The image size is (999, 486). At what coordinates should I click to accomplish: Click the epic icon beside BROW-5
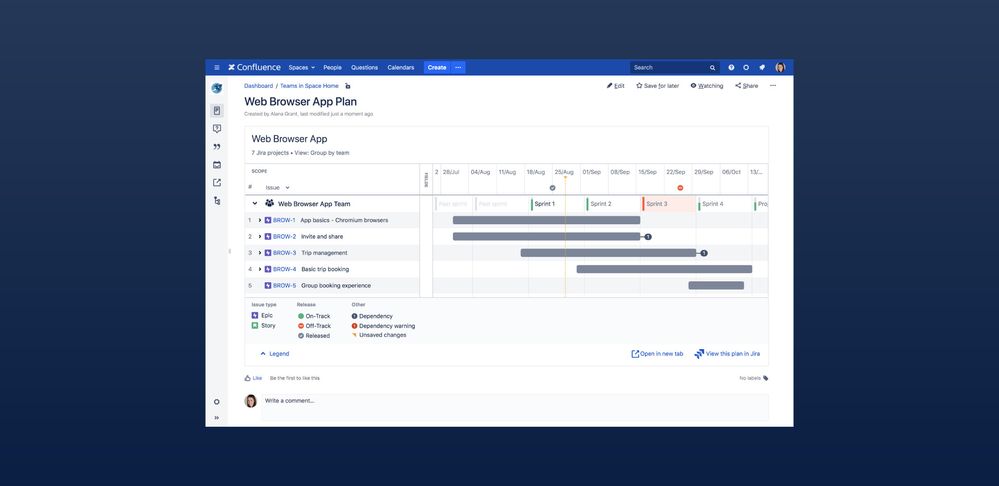pyautogui.click(x=268, y=286)
